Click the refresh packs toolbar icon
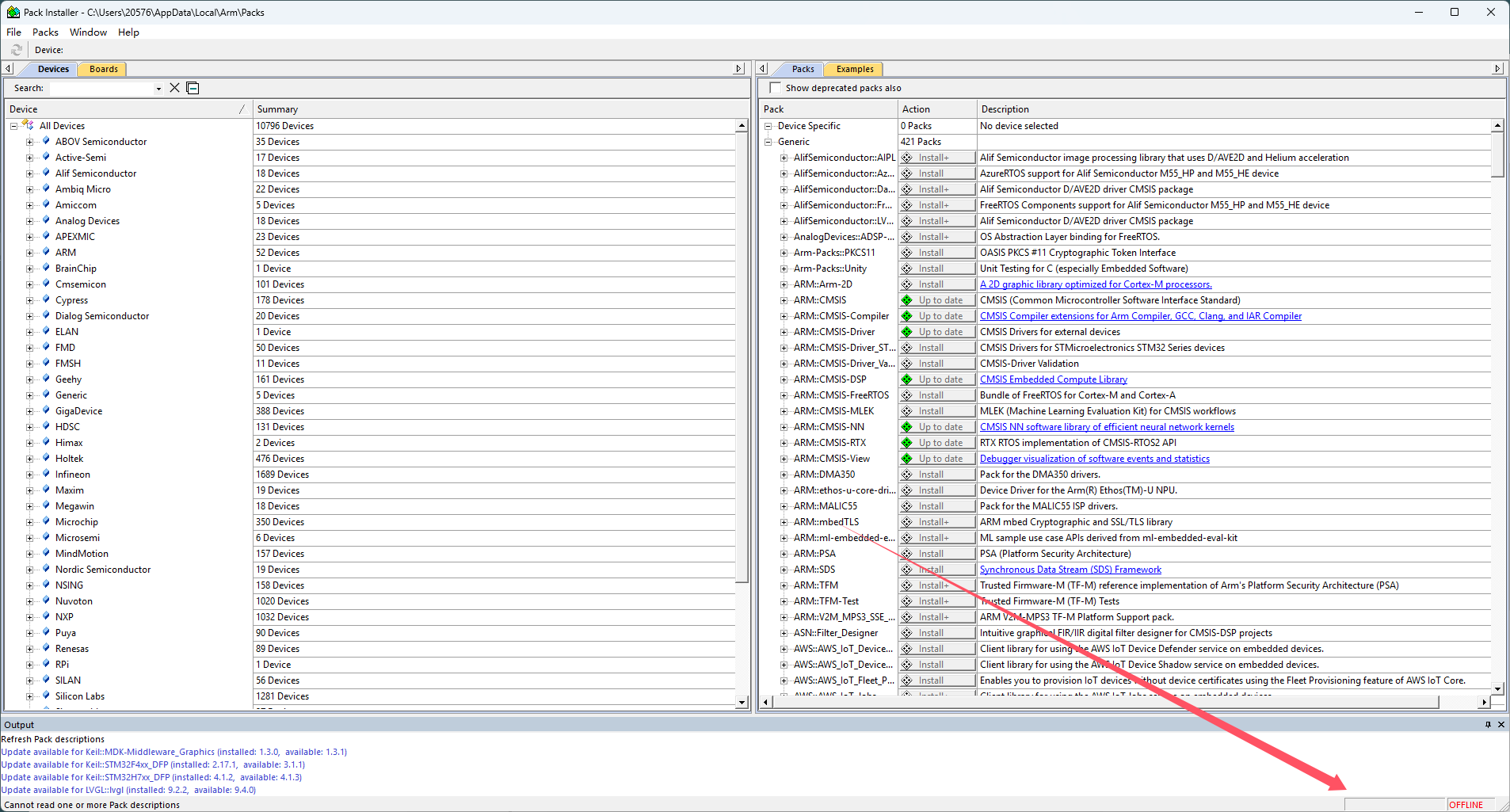The width and height of the screenshot is (1510, 812). coord(17,50)
